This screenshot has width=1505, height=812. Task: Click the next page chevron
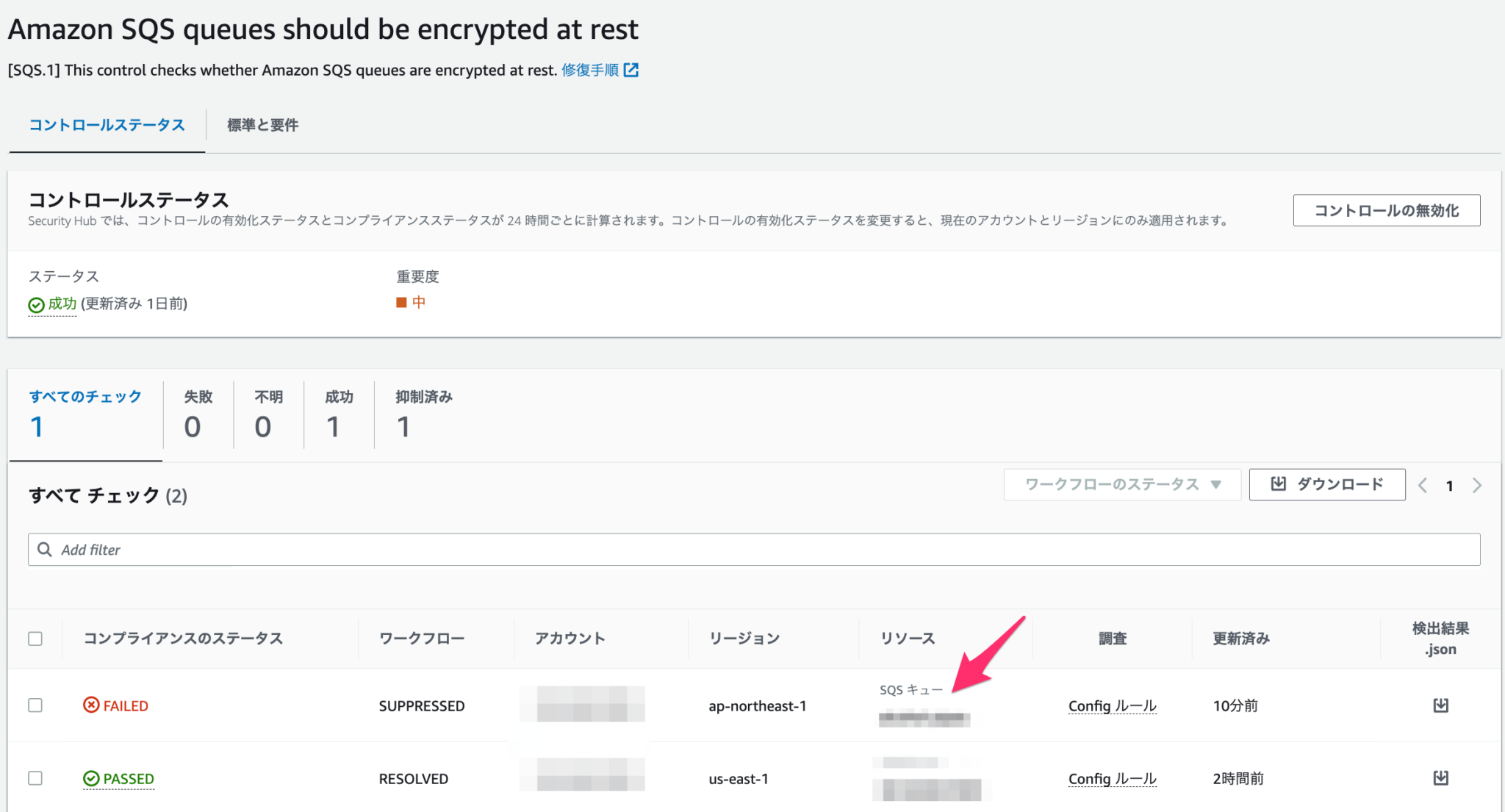(1477, 484)
